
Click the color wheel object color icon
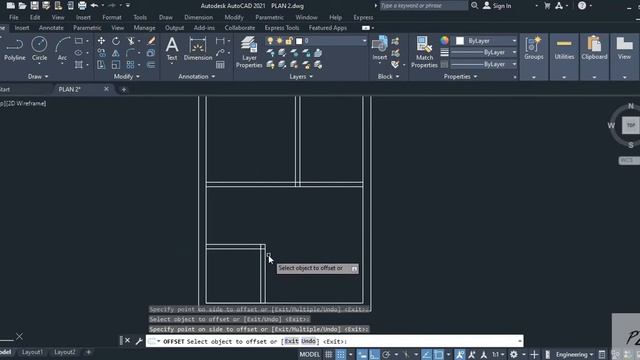[x=444, y=40]
